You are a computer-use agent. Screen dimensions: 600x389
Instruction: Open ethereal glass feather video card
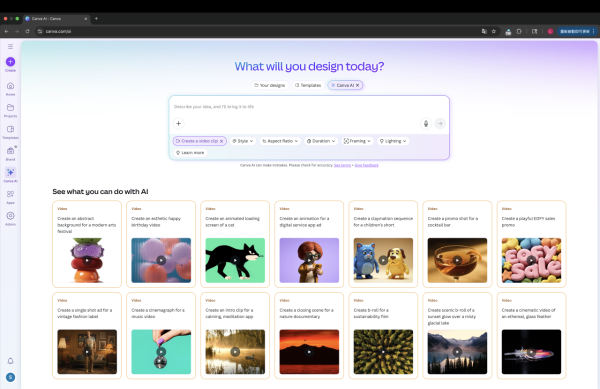click(532, 336)
